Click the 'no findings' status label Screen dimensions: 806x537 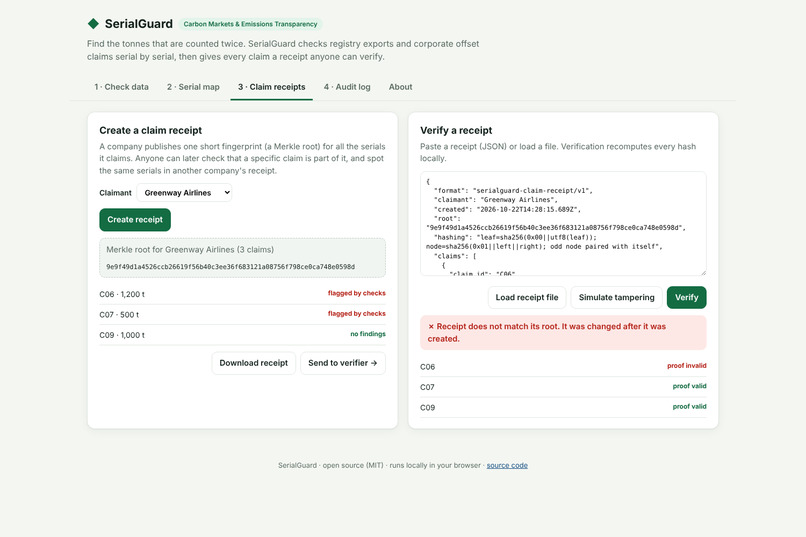[368, 334]
